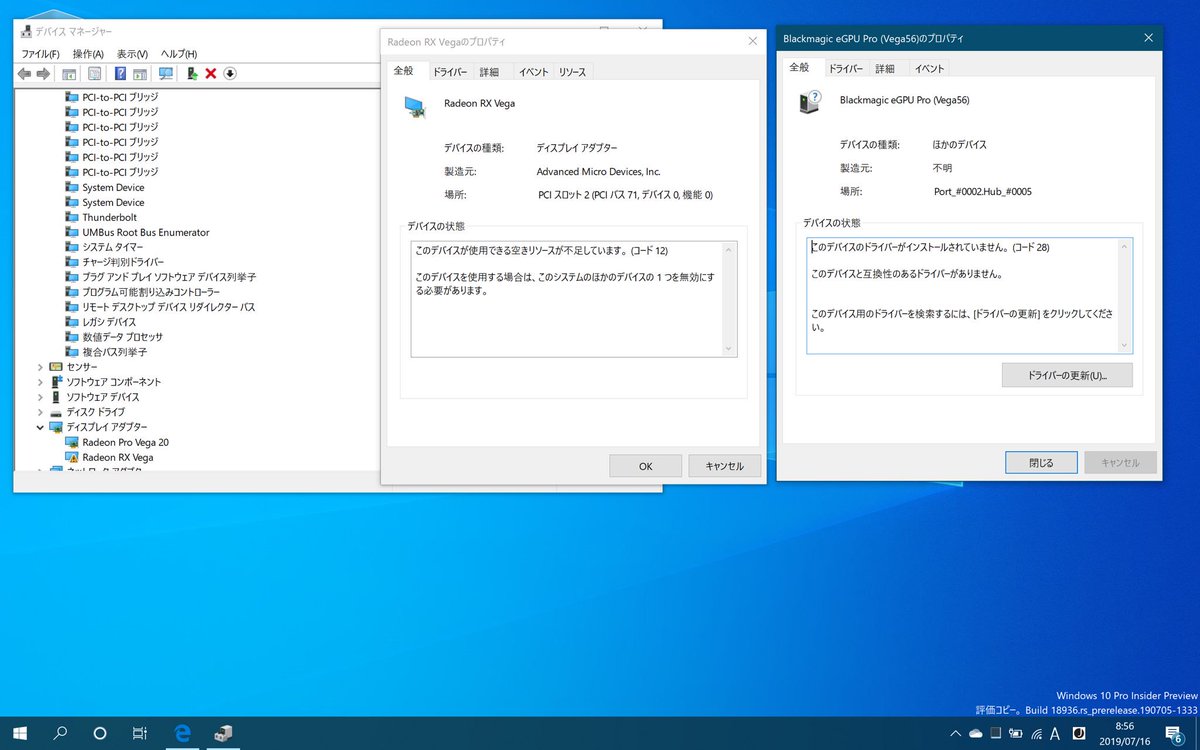Click red X uninstall device icon
This screenshot has width=1200, height=750.
click(x=211, y=74)
